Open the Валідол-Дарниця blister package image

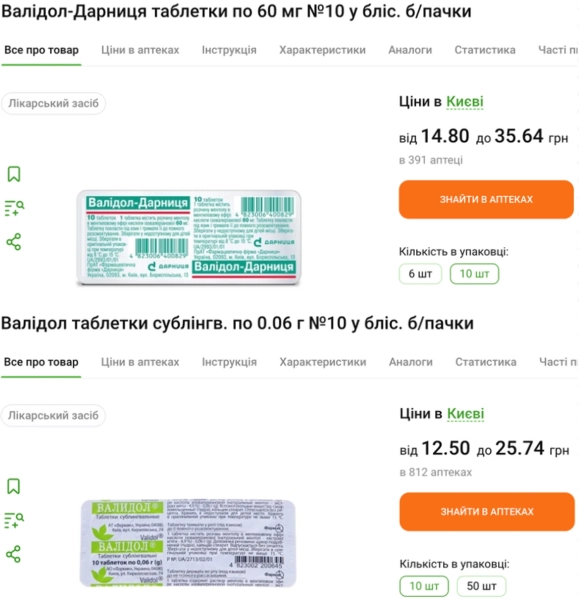click(x=189, y=237)
